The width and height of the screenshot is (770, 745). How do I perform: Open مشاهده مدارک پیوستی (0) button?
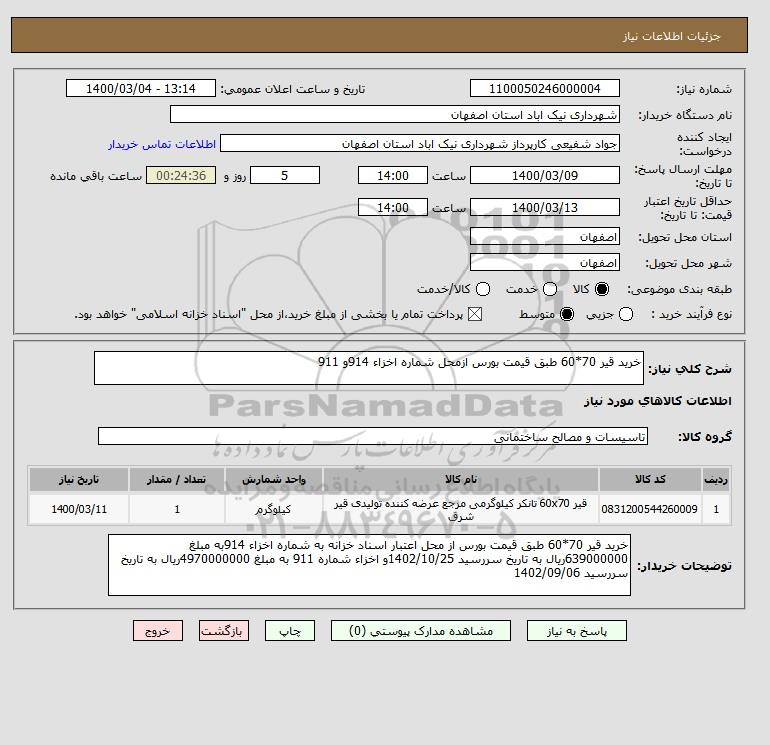click(421, 631)
